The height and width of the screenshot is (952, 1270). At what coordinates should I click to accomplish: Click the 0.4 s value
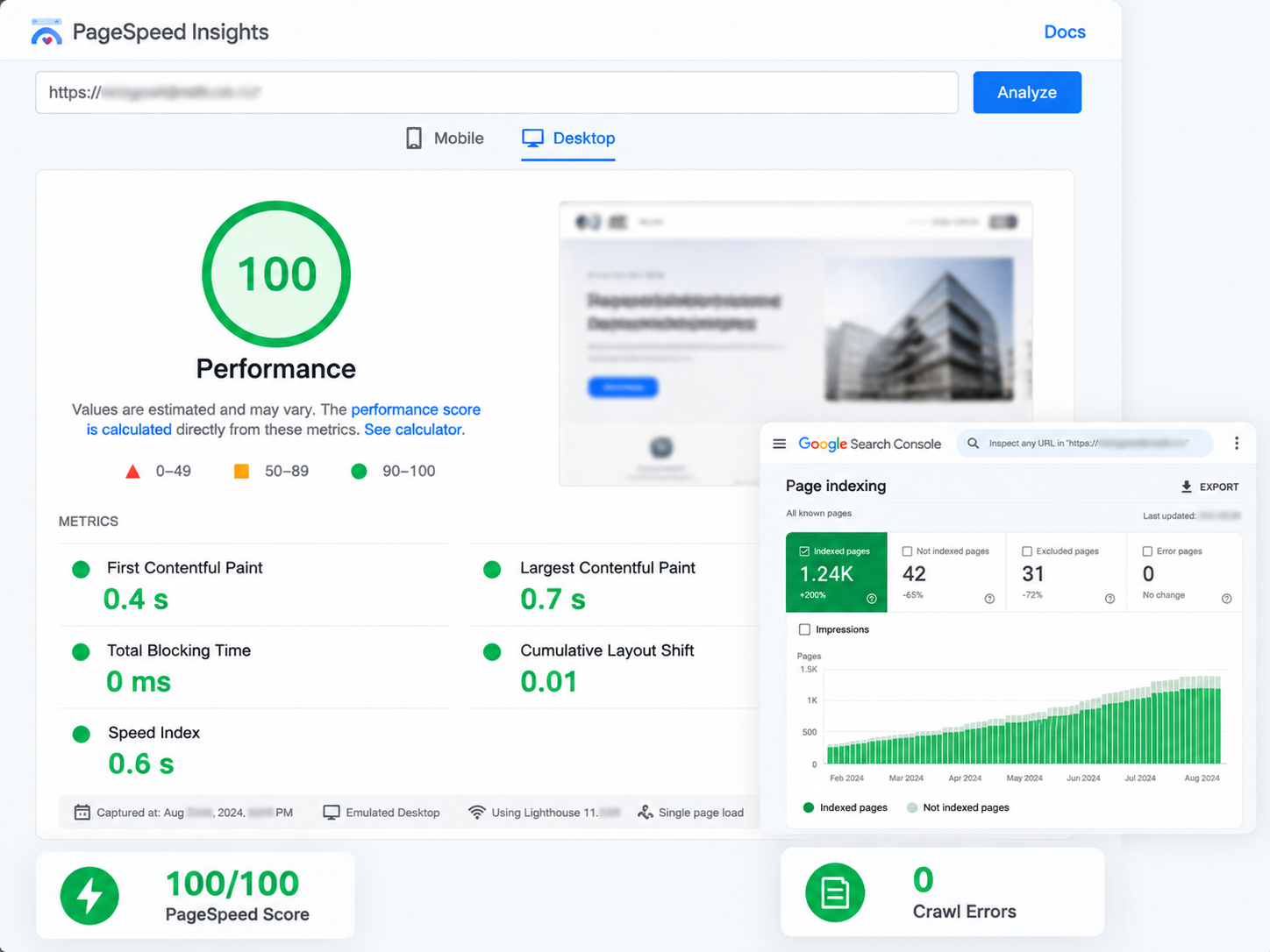(136, 600)
